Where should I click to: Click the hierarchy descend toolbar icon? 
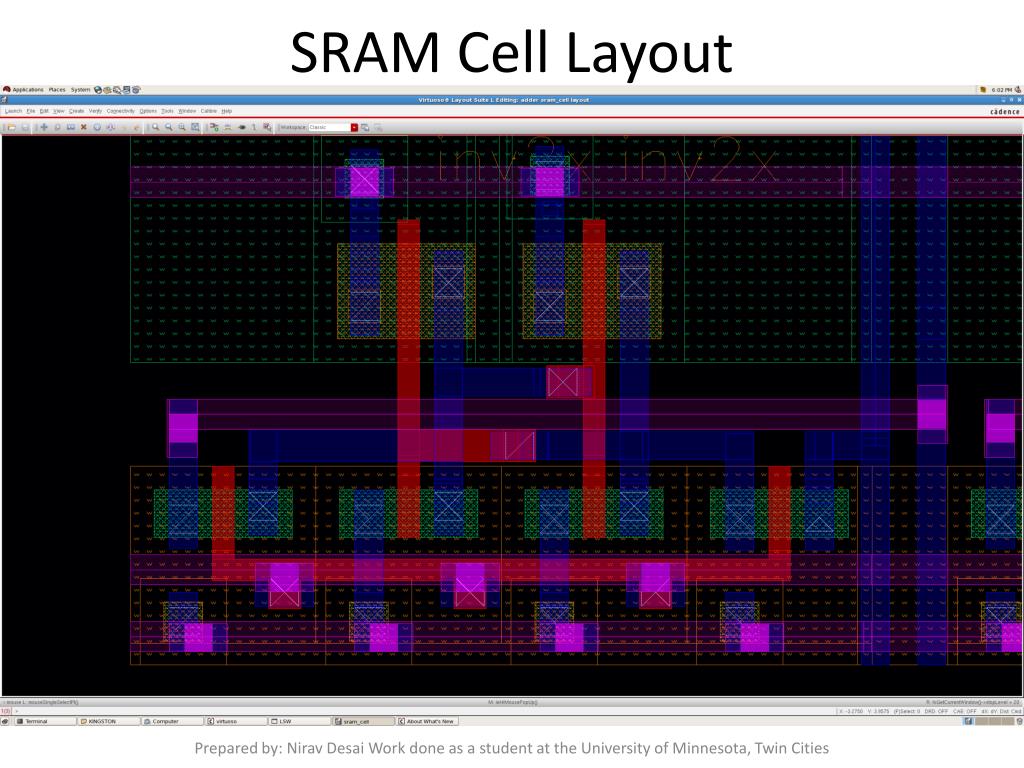coord(214,127)
